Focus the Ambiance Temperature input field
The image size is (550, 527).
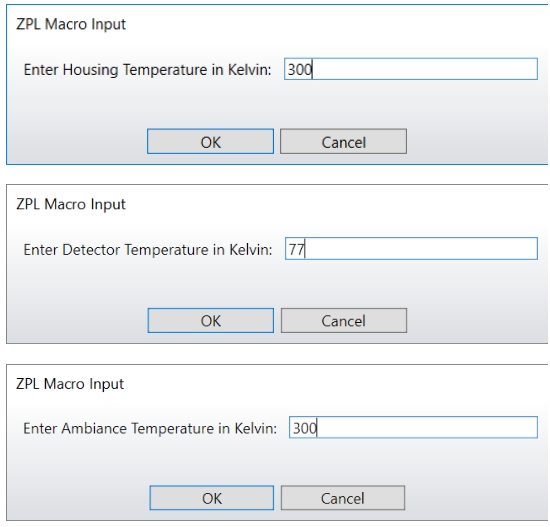pyautogui.click(x=413, y=427)
